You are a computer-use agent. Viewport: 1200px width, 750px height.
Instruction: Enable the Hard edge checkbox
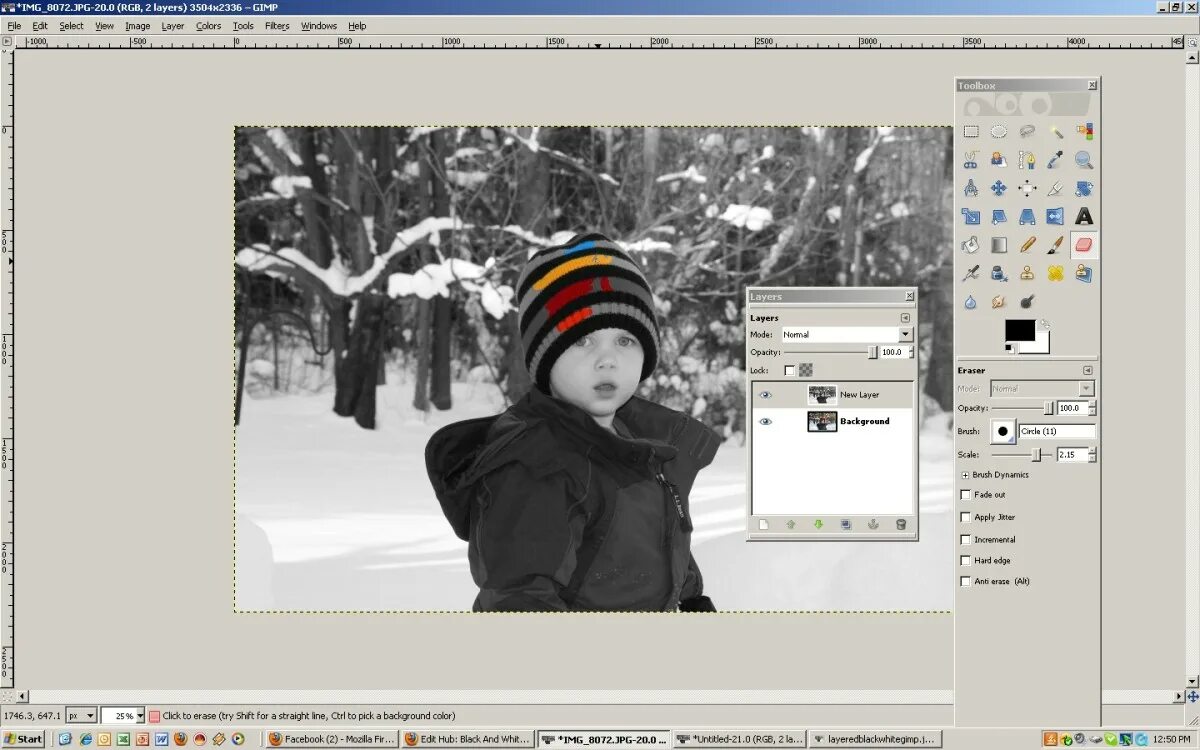click(965, 560)
